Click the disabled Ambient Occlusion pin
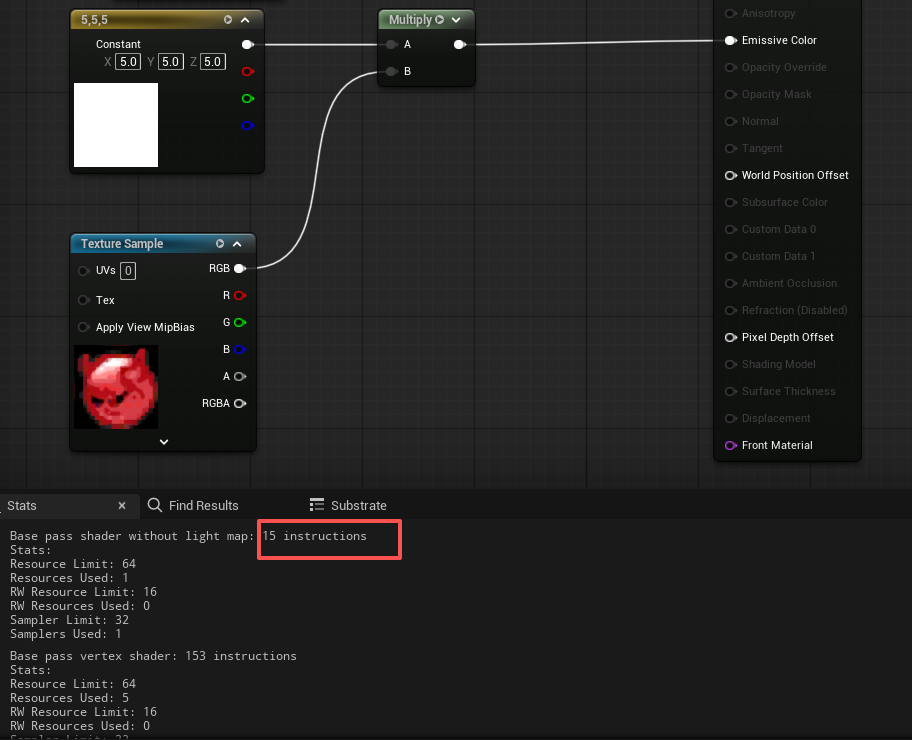Screen dimensions: 912x740 pos(731,283)
